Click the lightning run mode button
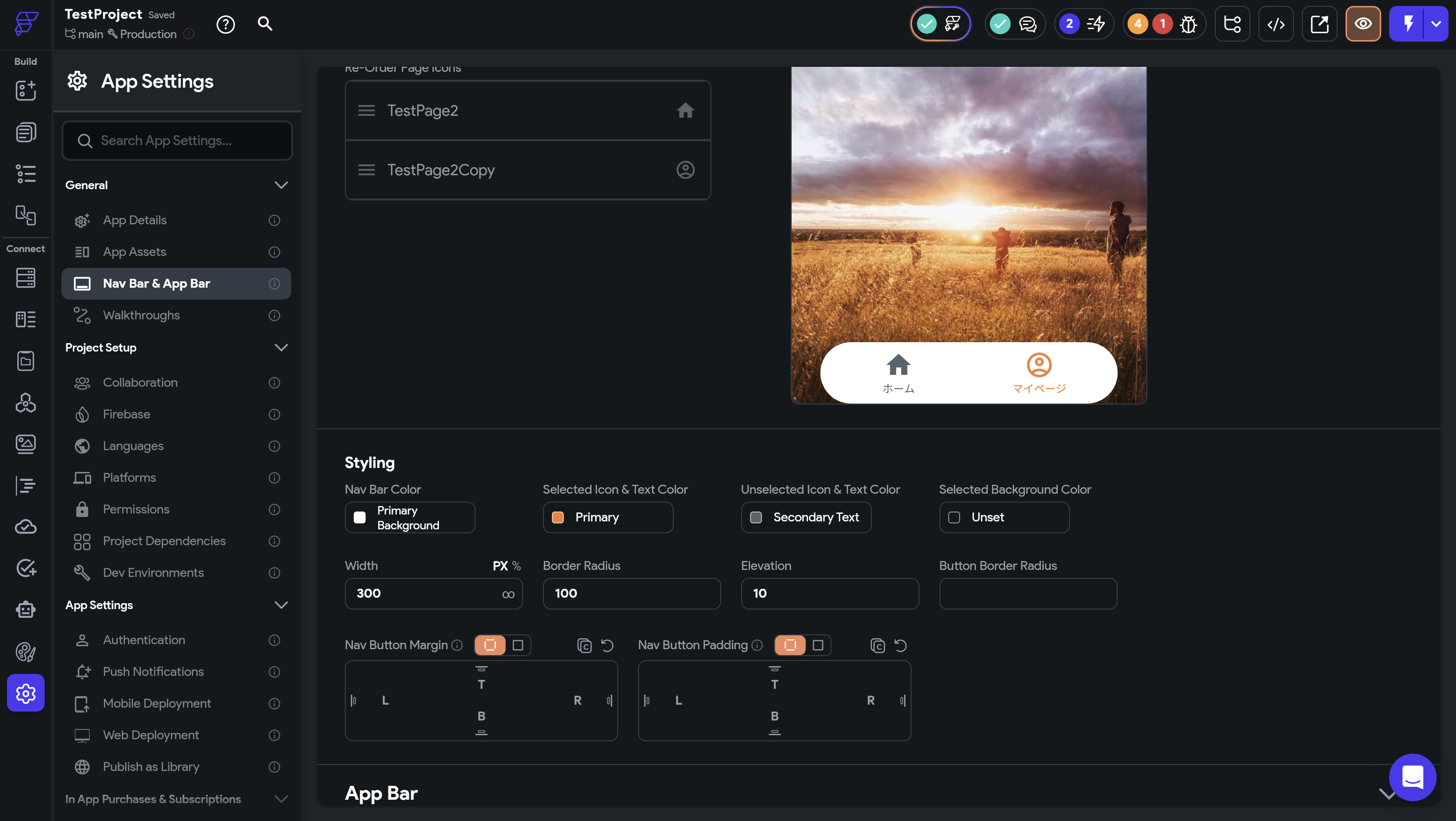 click(x=1408, y=24)
